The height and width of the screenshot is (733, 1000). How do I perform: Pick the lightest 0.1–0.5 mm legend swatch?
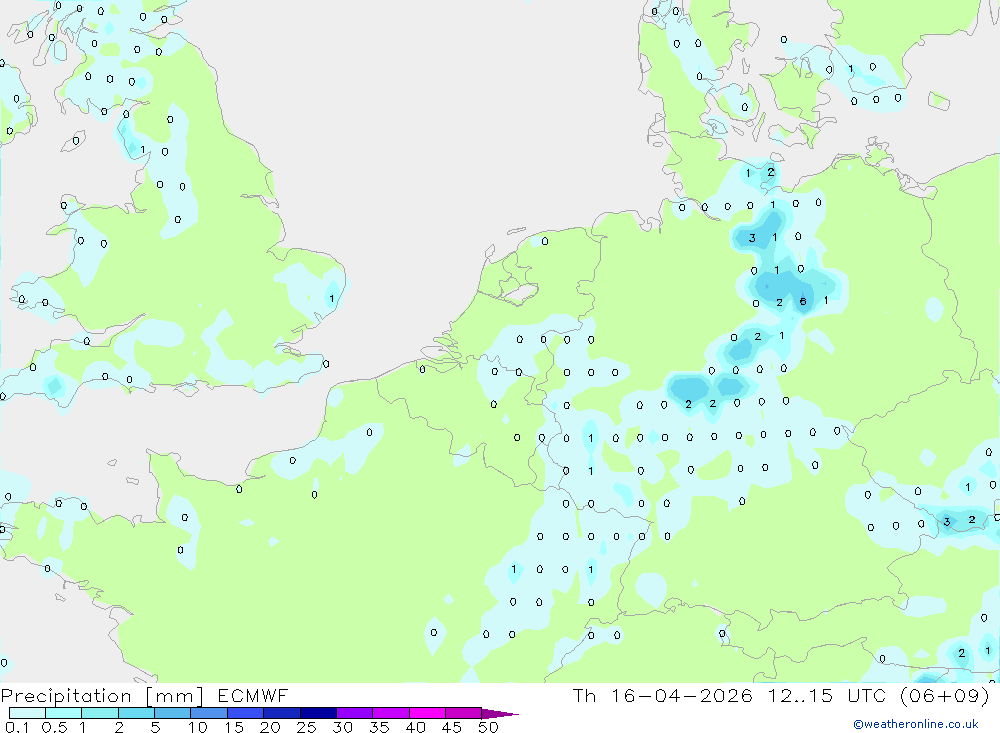point(27,713)
